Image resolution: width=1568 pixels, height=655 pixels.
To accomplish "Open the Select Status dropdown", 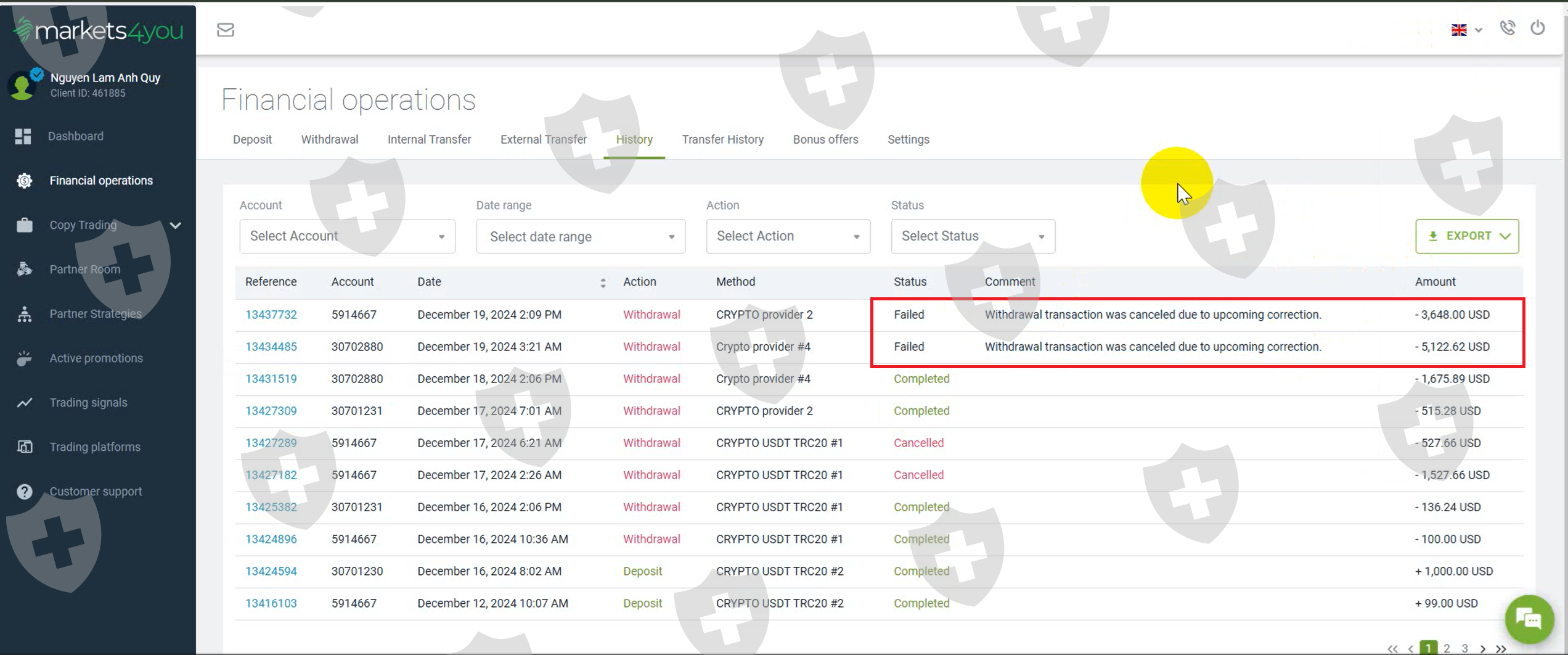I will click(973, 236).
